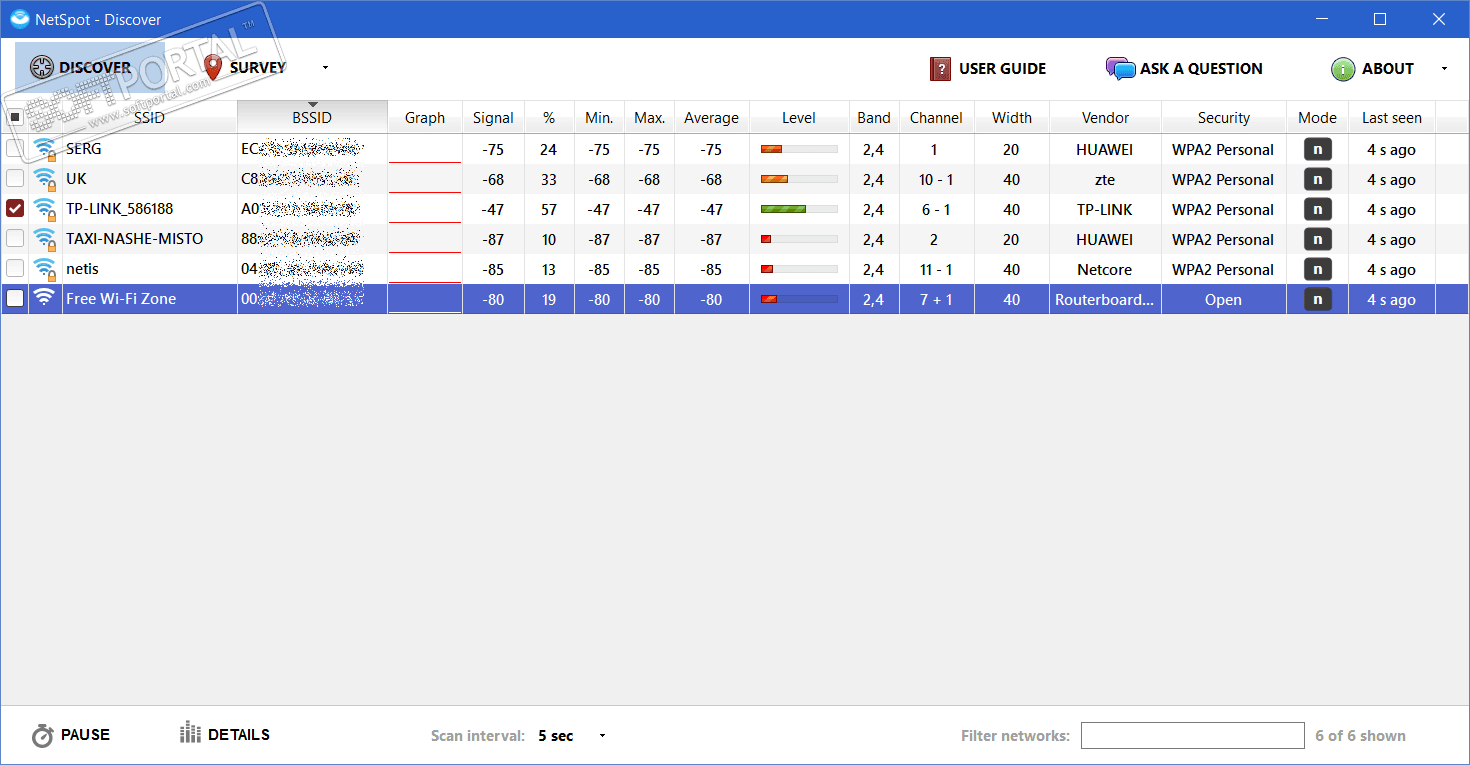Sort the table by BSSID column
This screenshot has height=765, width=1470.
312,118
